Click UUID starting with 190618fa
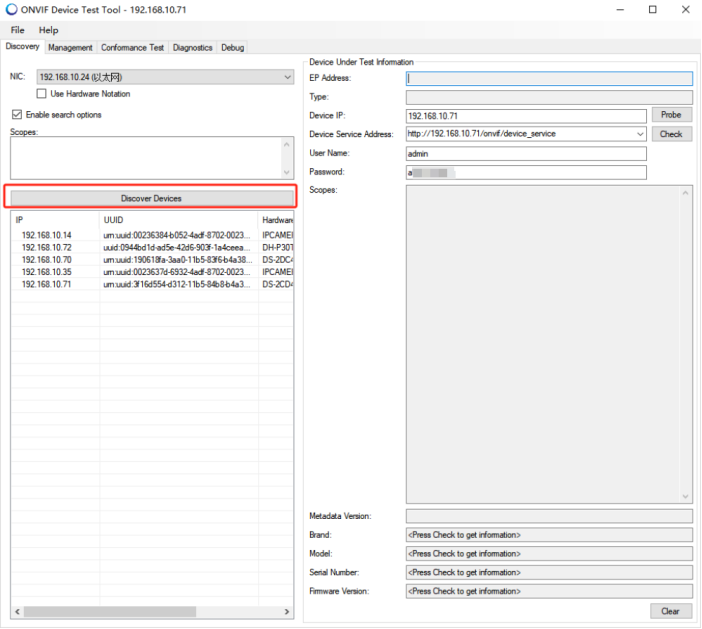The image size is (702, 629). click(x=177, y=260)
